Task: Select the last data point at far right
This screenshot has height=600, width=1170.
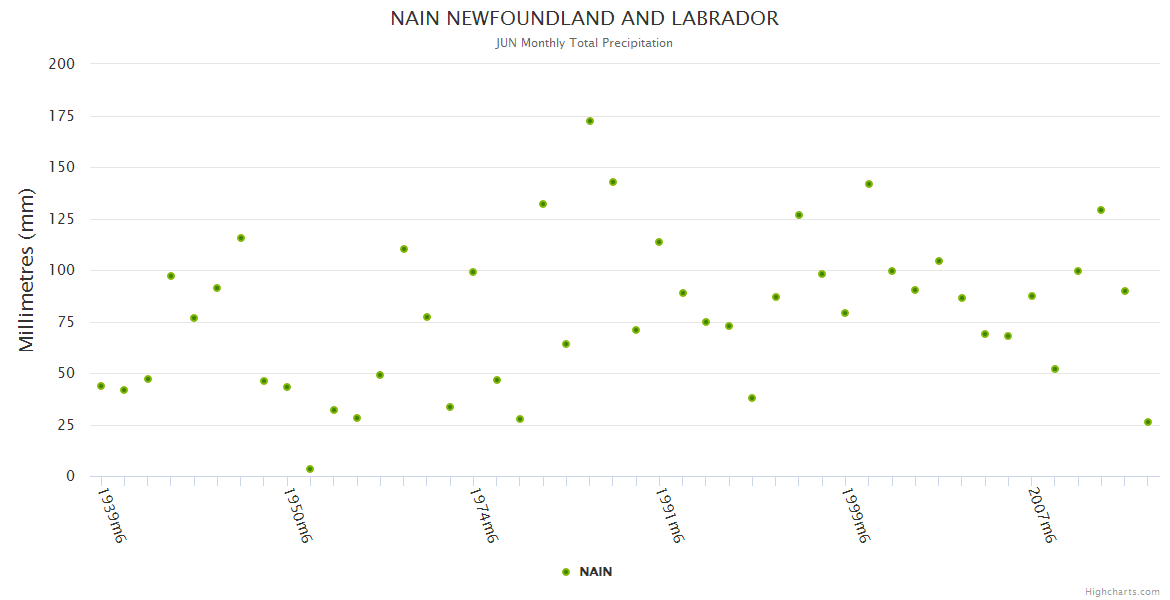Action: [x=1148, y=422]
